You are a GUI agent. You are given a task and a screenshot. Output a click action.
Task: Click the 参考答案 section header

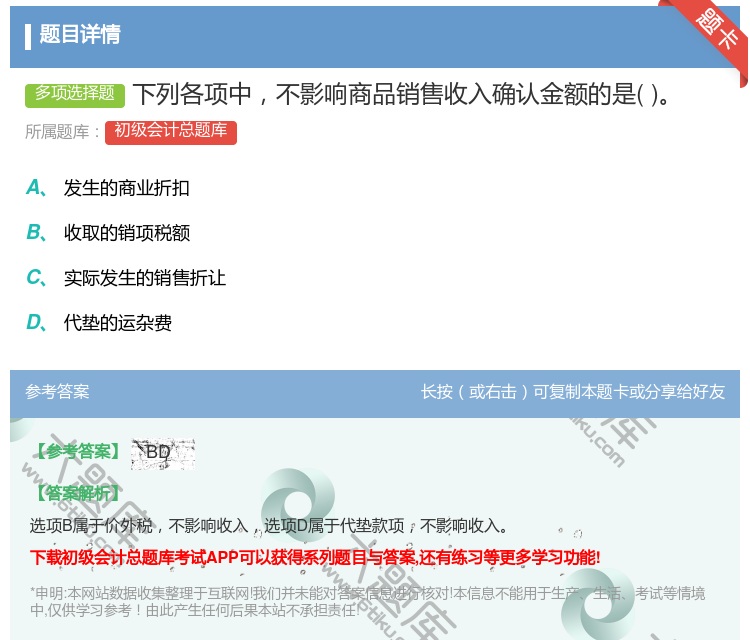[57, 392]
